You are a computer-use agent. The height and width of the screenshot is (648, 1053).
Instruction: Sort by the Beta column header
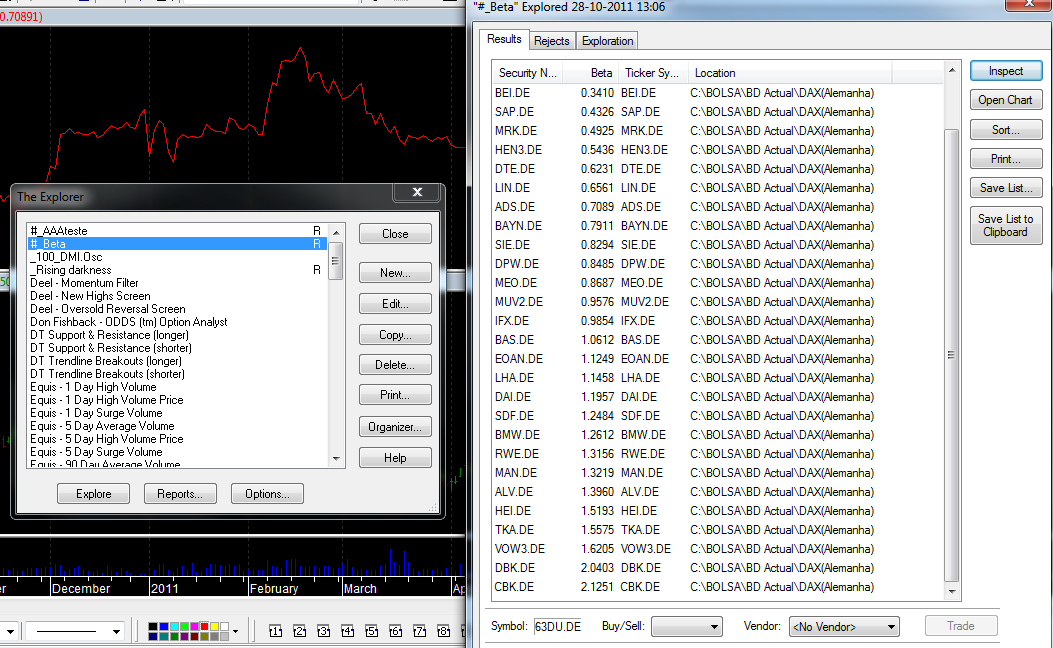tap(590, 73)
